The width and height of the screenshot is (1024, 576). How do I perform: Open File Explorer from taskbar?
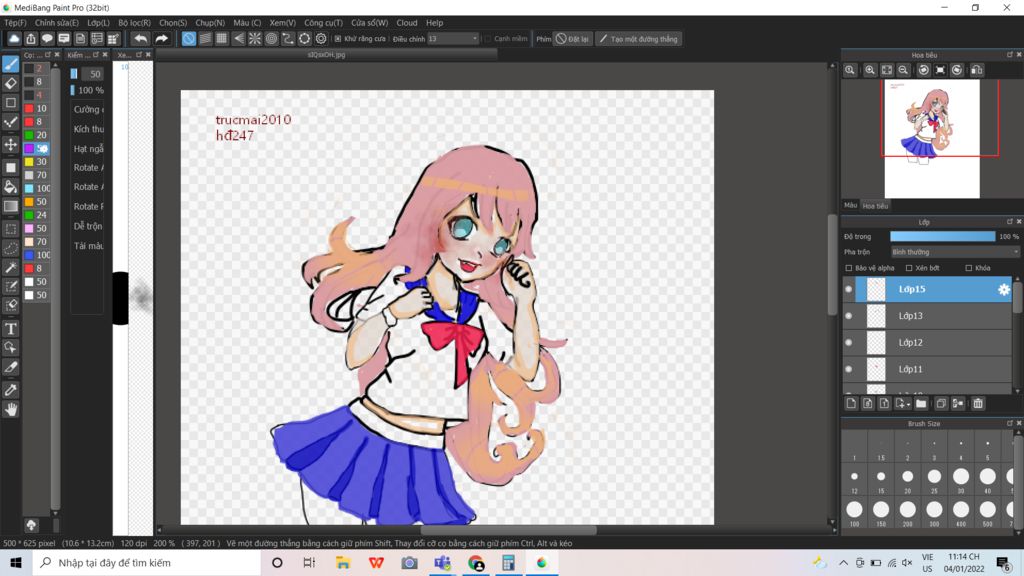pyautogui.click(x=343, y=563)
